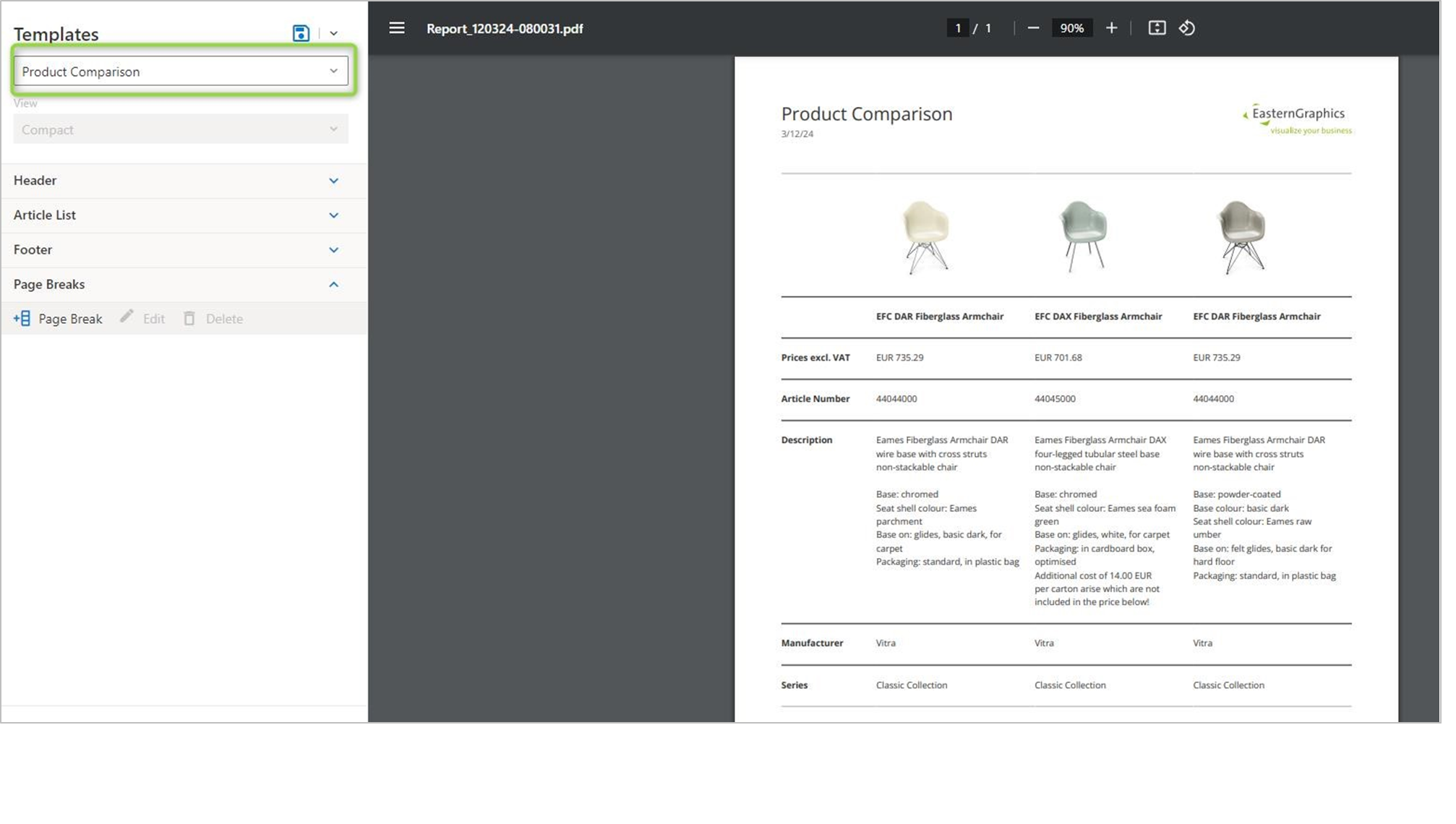The width and height of the screenshot is (1456, 824).
Task: Open the save options arrow beside the save icon
Action: click(334, 33)
